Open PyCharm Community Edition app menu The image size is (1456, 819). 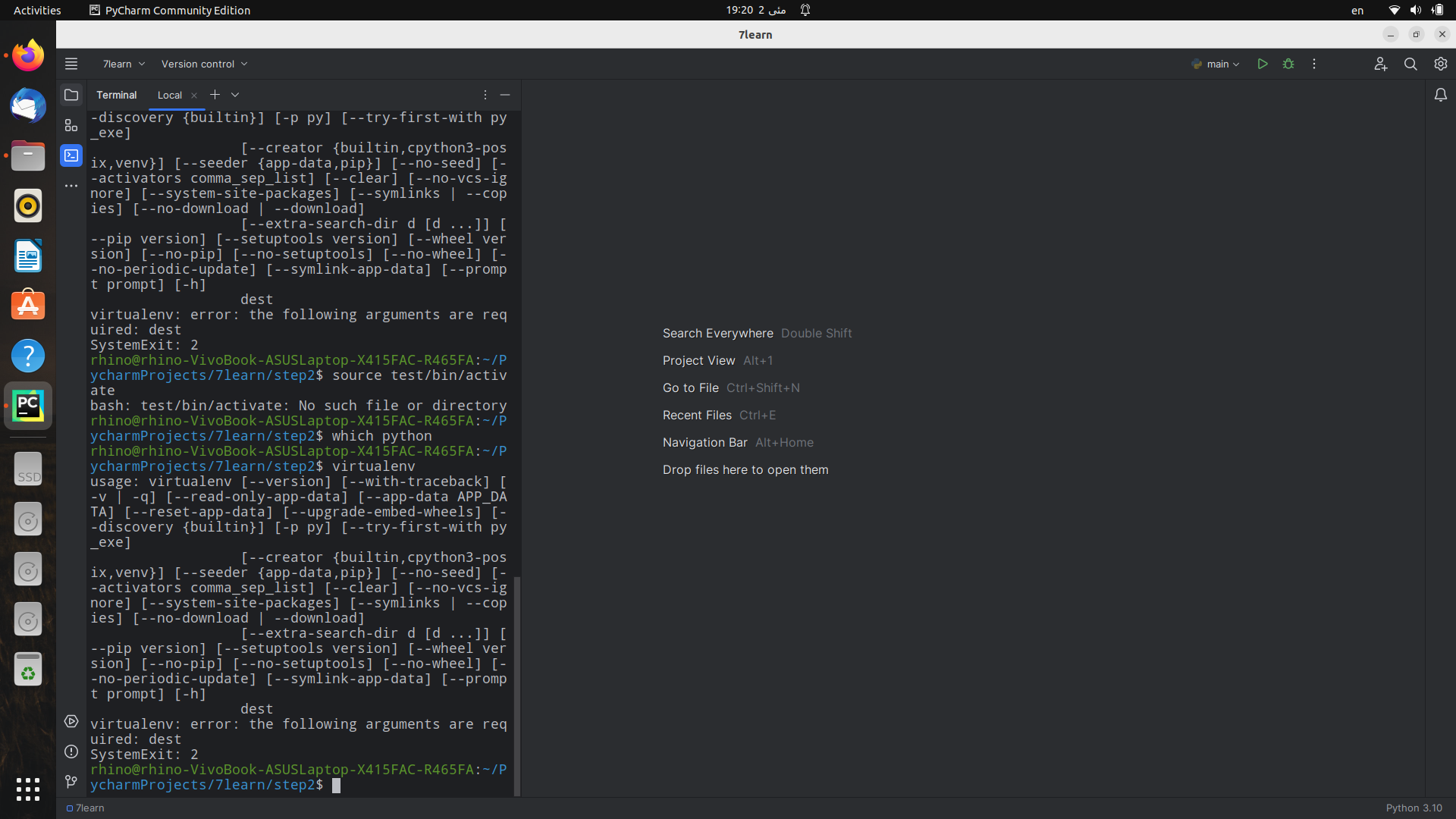coord(170,10)
